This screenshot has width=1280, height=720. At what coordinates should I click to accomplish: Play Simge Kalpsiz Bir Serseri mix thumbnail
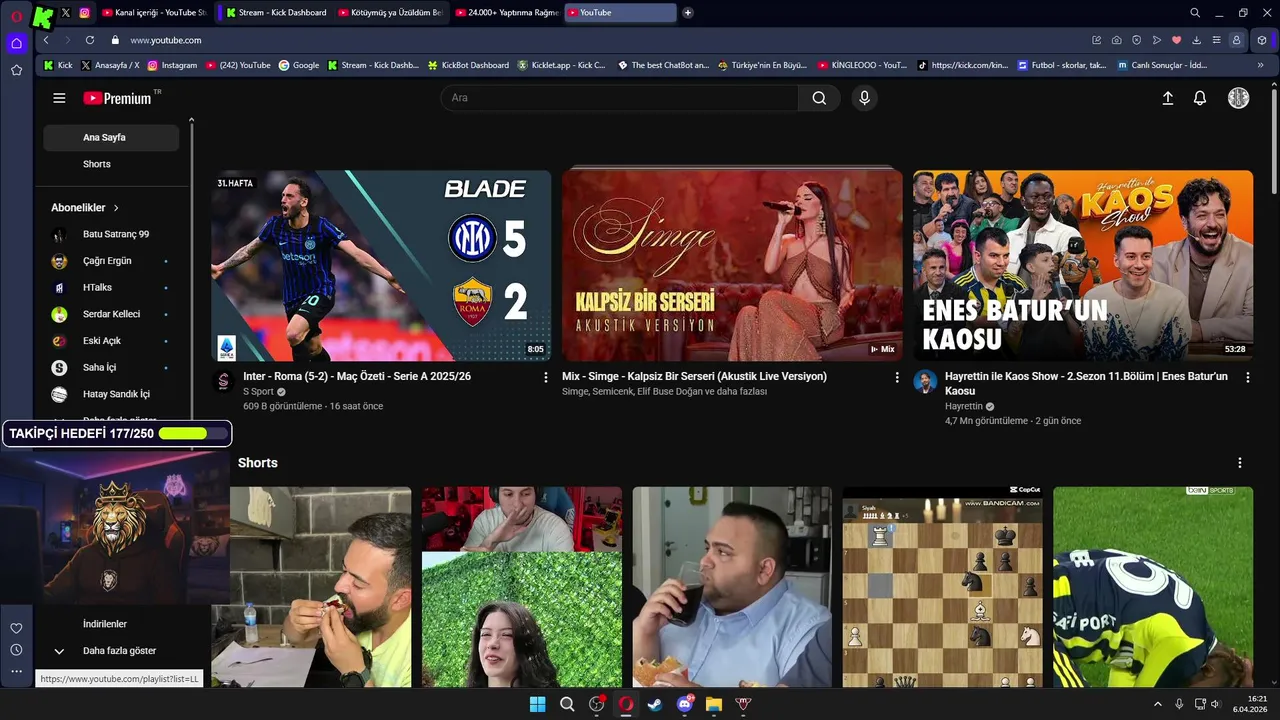click(x=732, y=266)
